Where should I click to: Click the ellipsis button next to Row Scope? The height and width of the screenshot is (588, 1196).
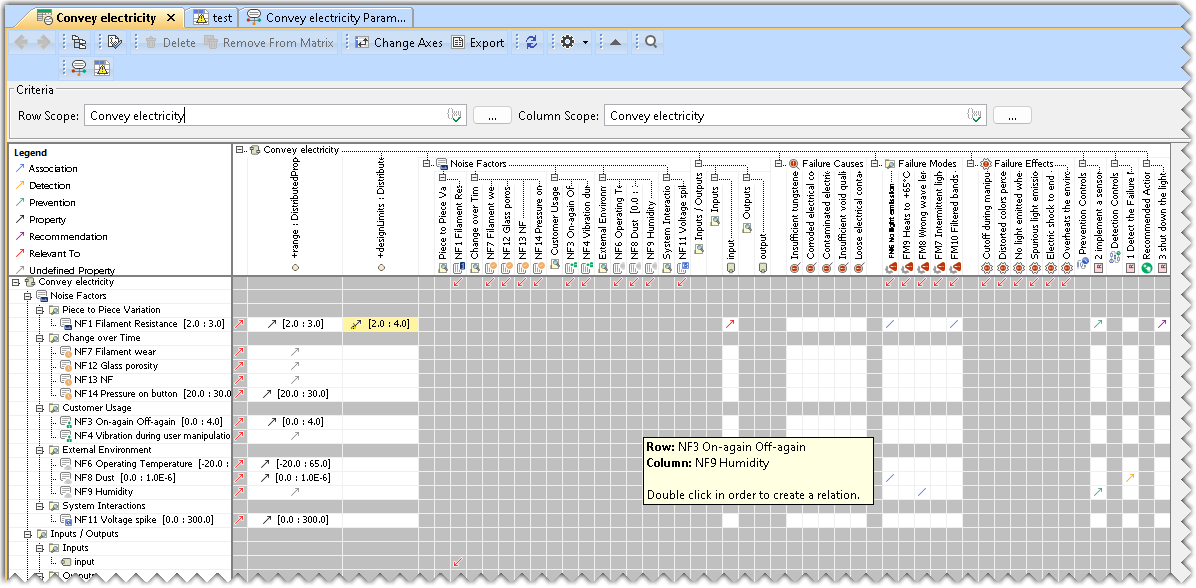point(492,116)
